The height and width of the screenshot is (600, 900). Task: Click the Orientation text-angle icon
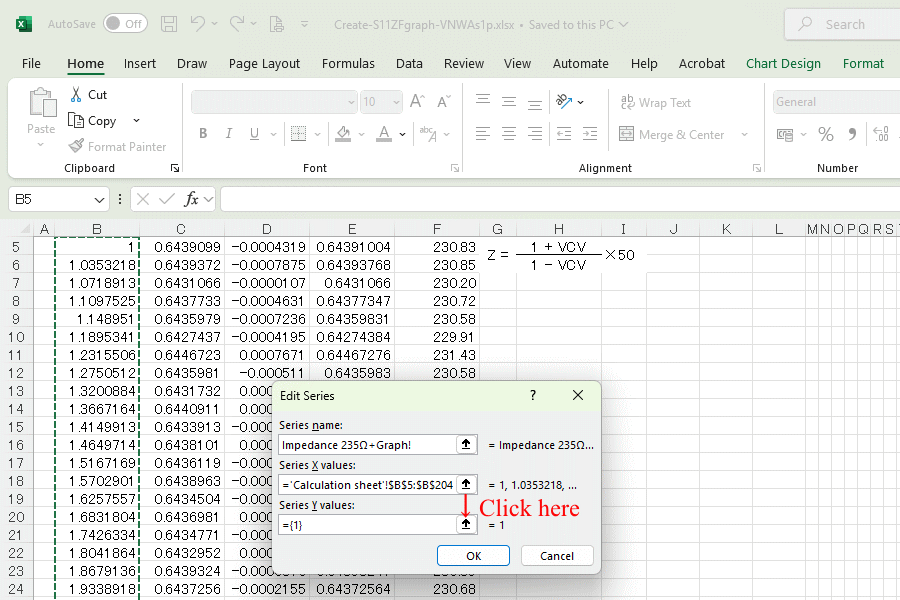pos(564,102)
